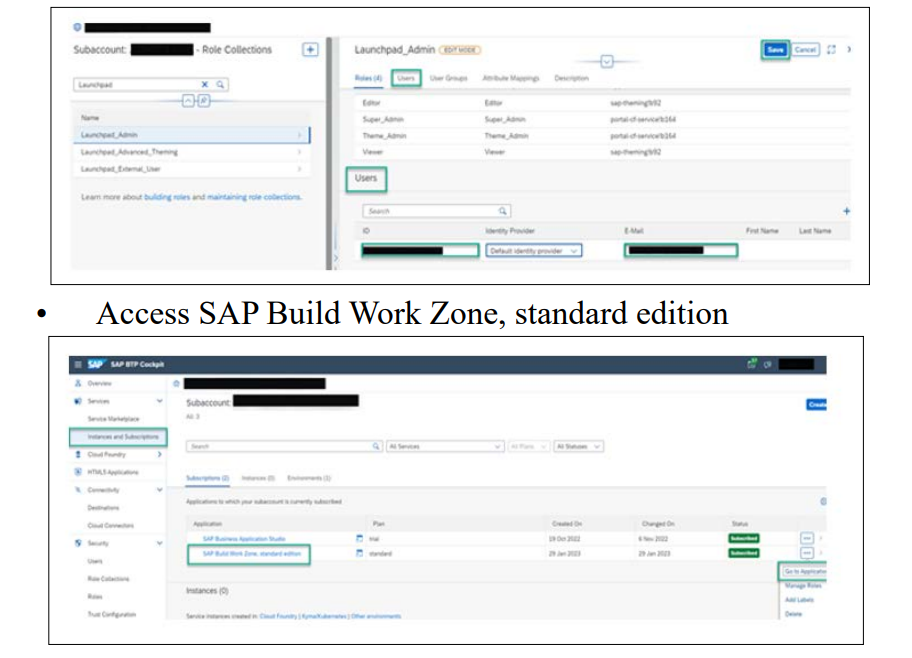
Task: Click the search icon in the Launchpad search box
Action: 220,84
